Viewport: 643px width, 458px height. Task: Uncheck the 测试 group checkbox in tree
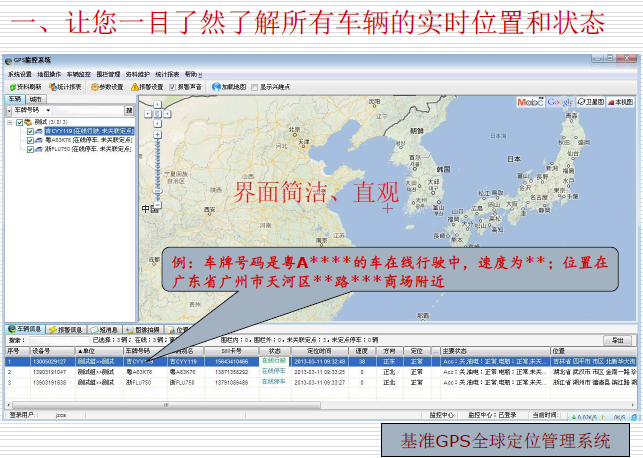(x=19, y=122)
